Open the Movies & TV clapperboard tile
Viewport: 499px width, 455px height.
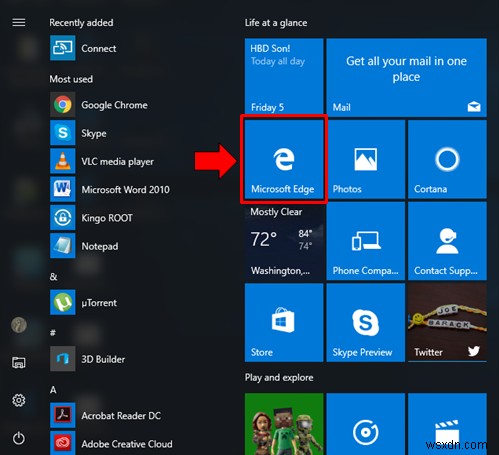[447, 424]
